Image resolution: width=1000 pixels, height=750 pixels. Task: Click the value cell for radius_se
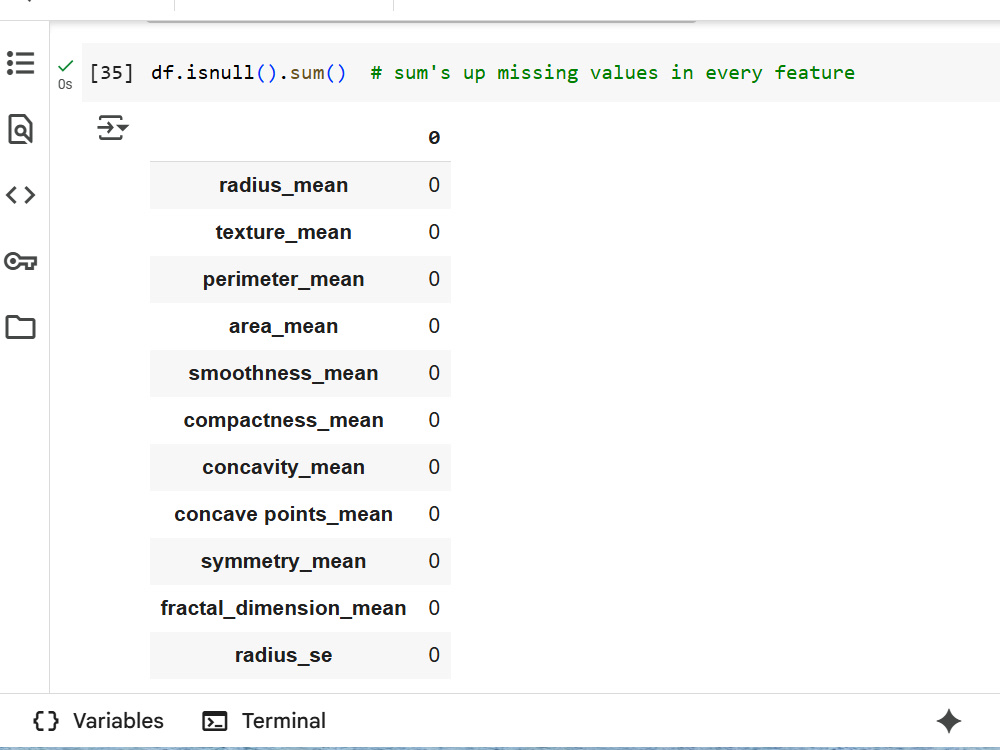(x=434, y=655)
